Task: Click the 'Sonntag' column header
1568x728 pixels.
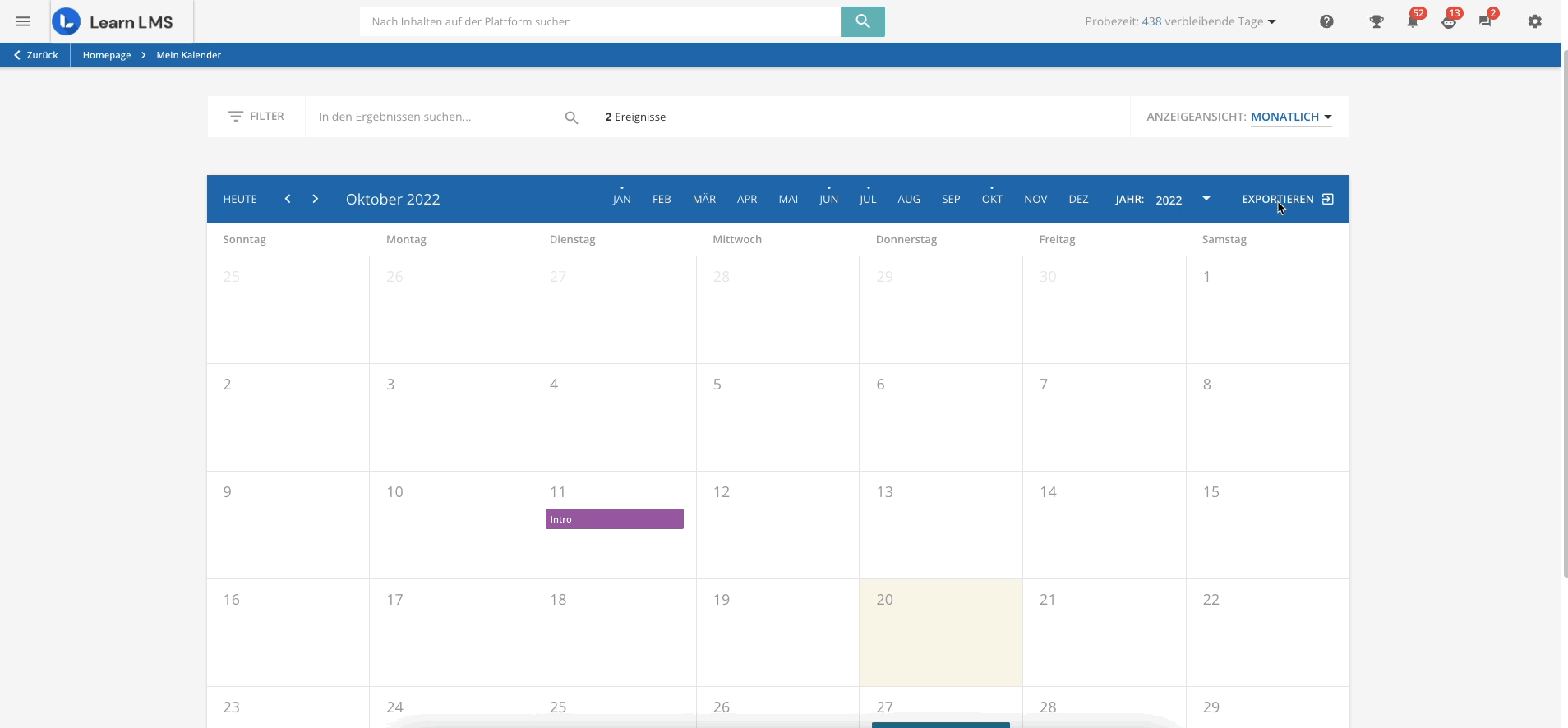Action: [245, 239]
